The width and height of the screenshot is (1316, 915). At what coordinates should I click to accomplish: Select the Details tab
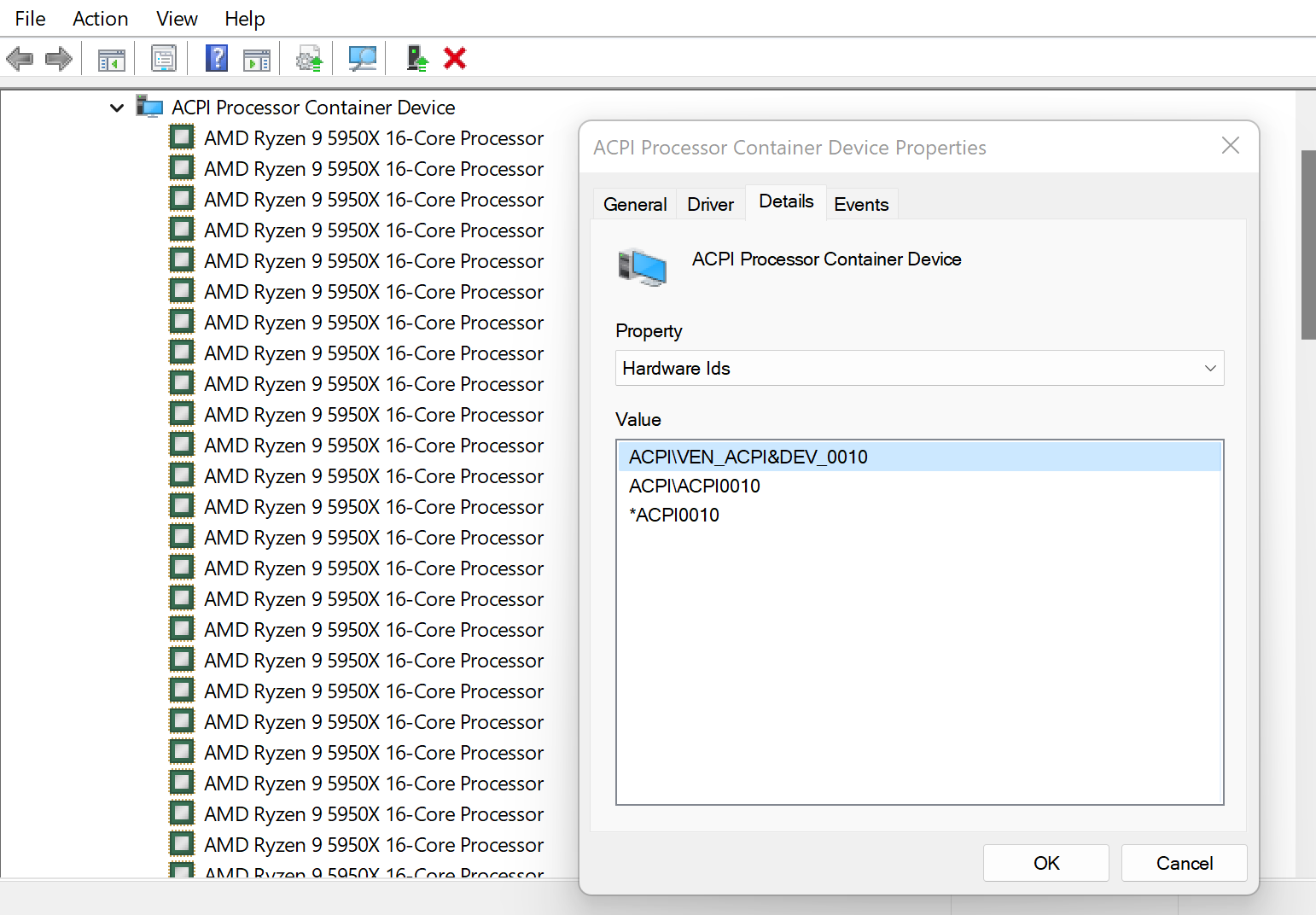pos(786,201)
